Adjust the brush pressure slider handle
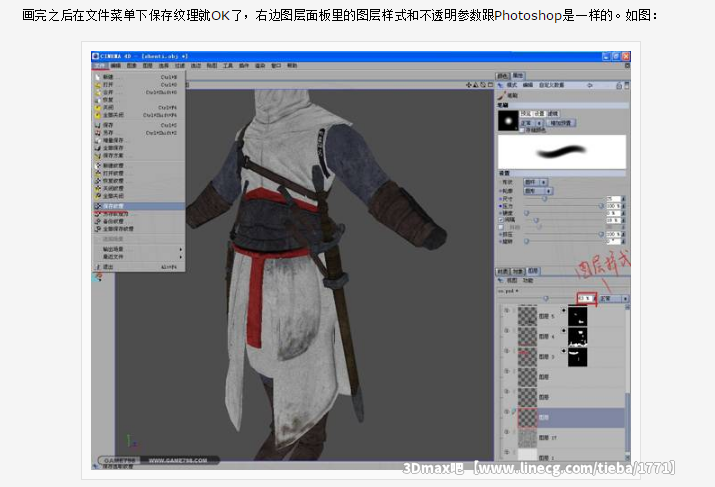The height and width of the screenshot is (487, 715). pyautogui.click(x=601, y=206)
